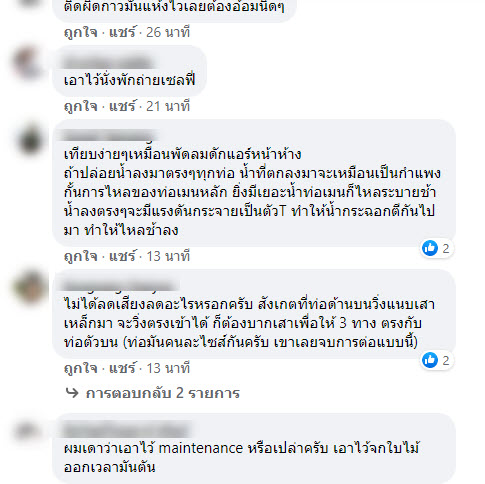The height and width of the screenshot is (484, 485).
Task: Open the 26 minutes timestamp link
Action: pyautogui.click(x=168, y=32)
